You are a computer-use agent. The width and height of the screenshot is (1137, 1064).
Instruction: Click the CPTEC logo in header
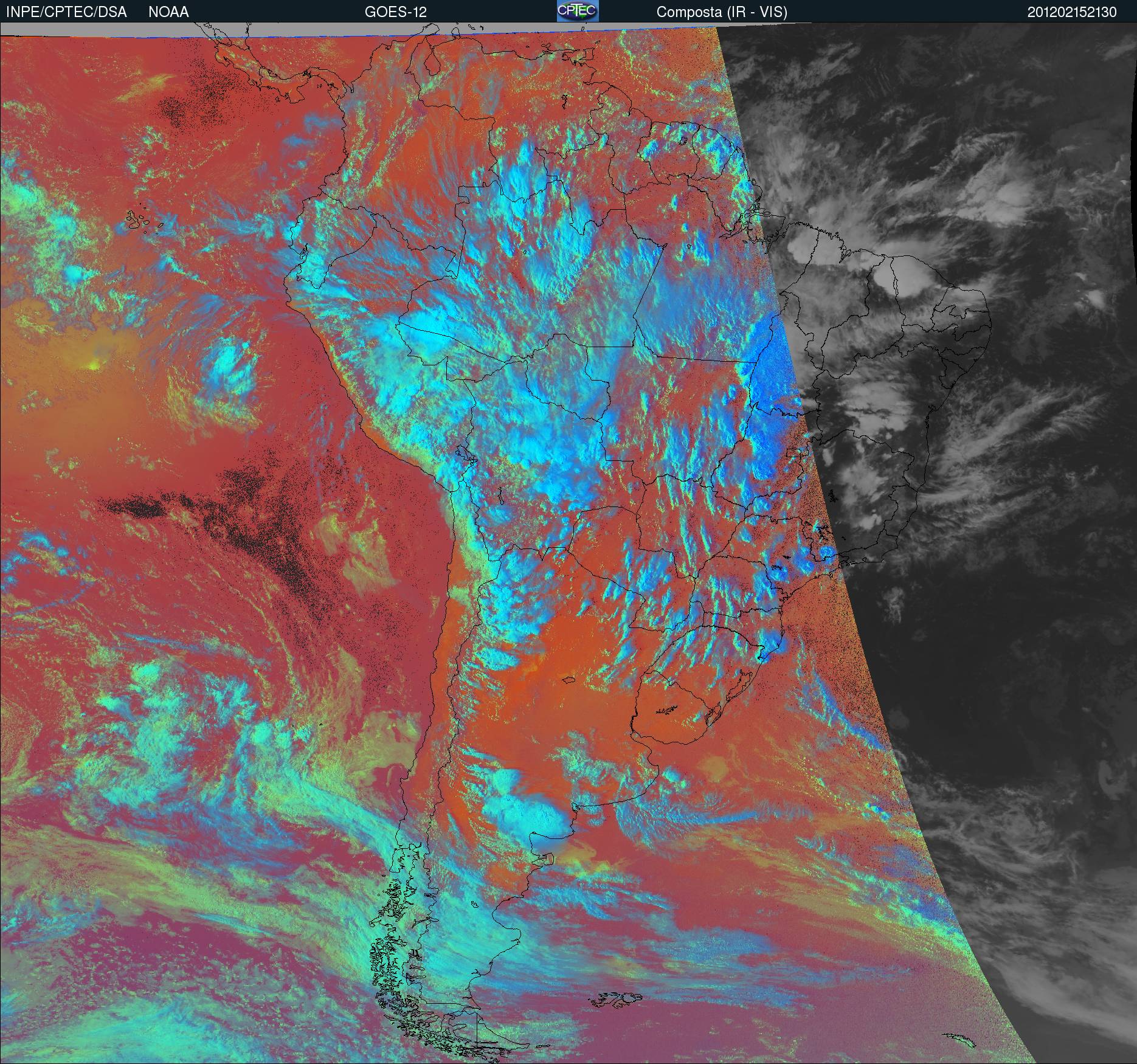click(578, 11)
